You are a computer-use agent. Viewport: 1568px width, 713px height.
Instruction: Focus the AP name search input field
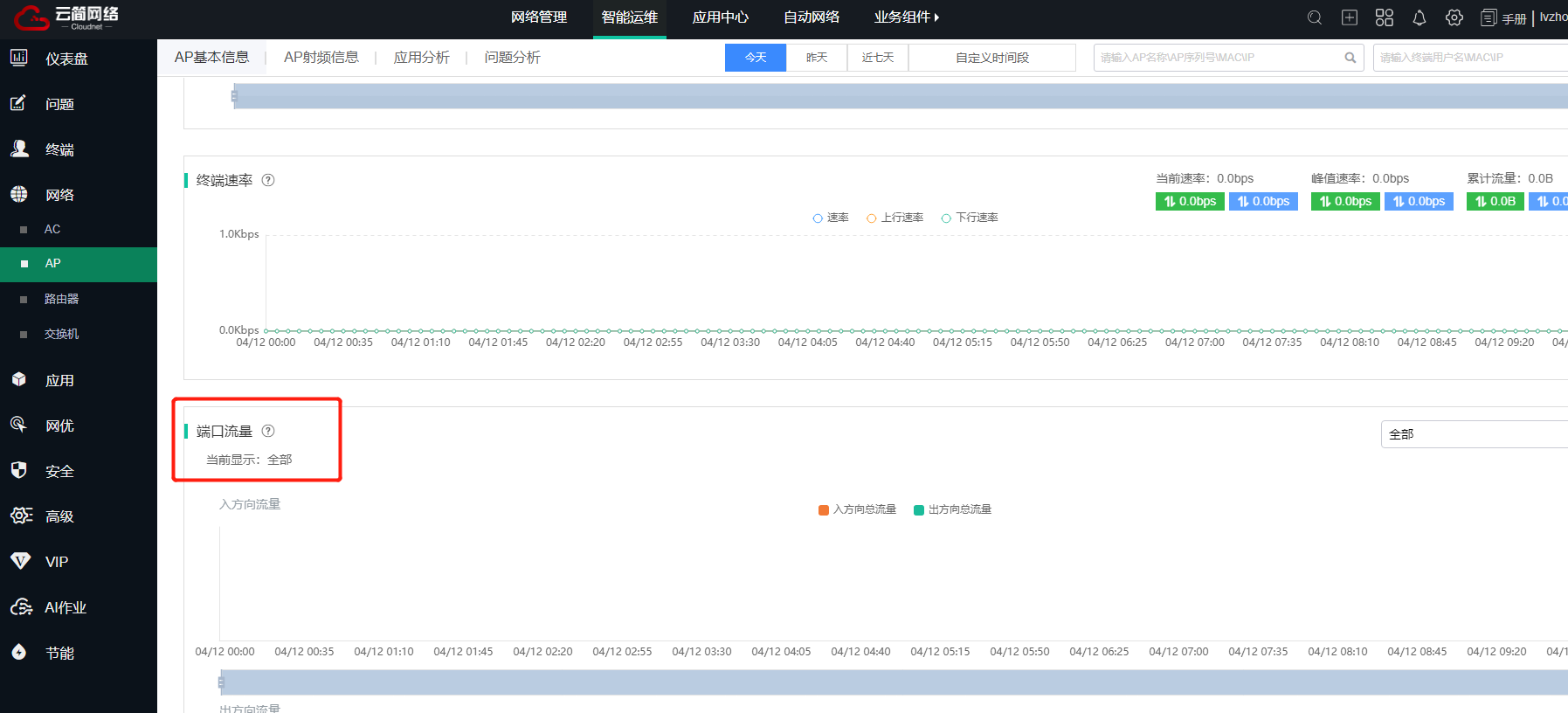tap(1219, 58)
